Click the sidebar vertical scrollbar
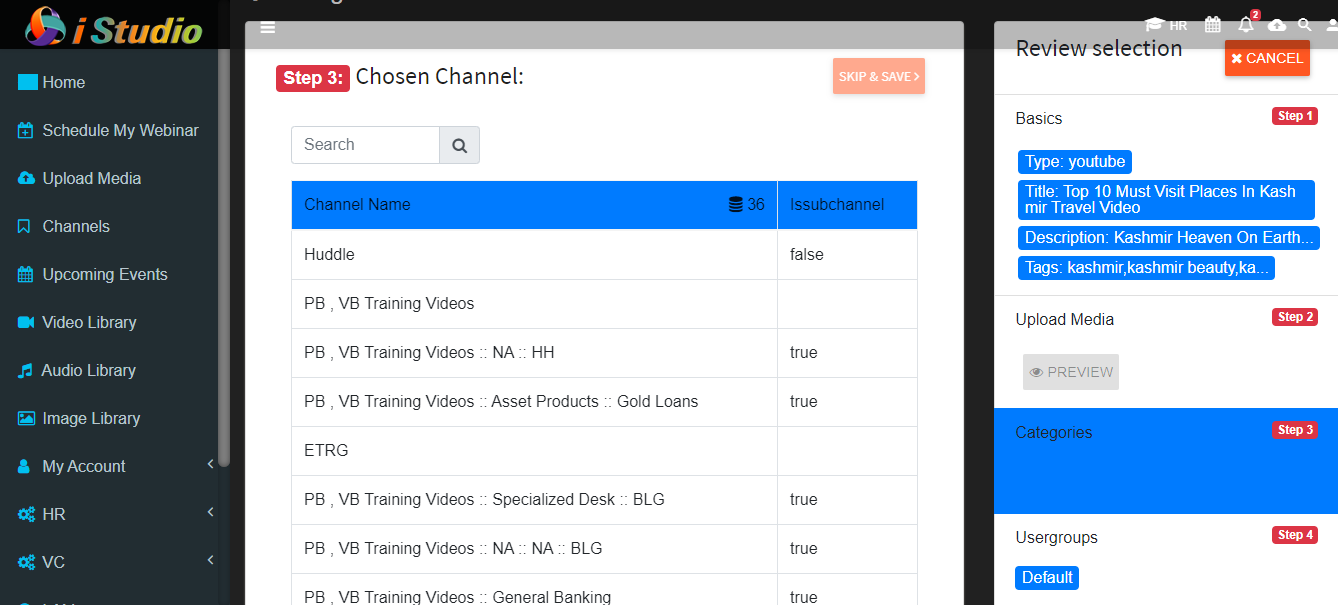Screen dimensions: 1338x605 tap(225, 258)
